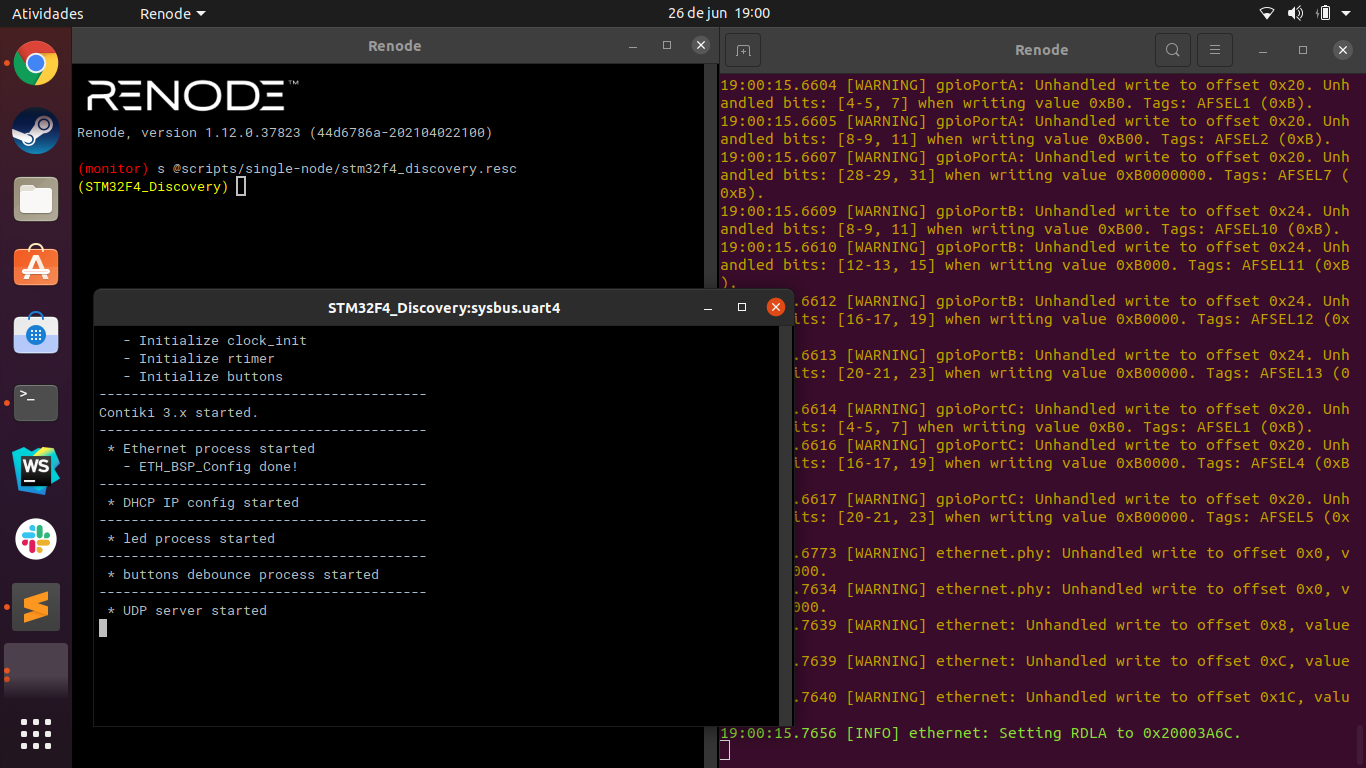
Task: Select '* UDP server started' line
Action: pyautogui.click(x=187, y=611)
